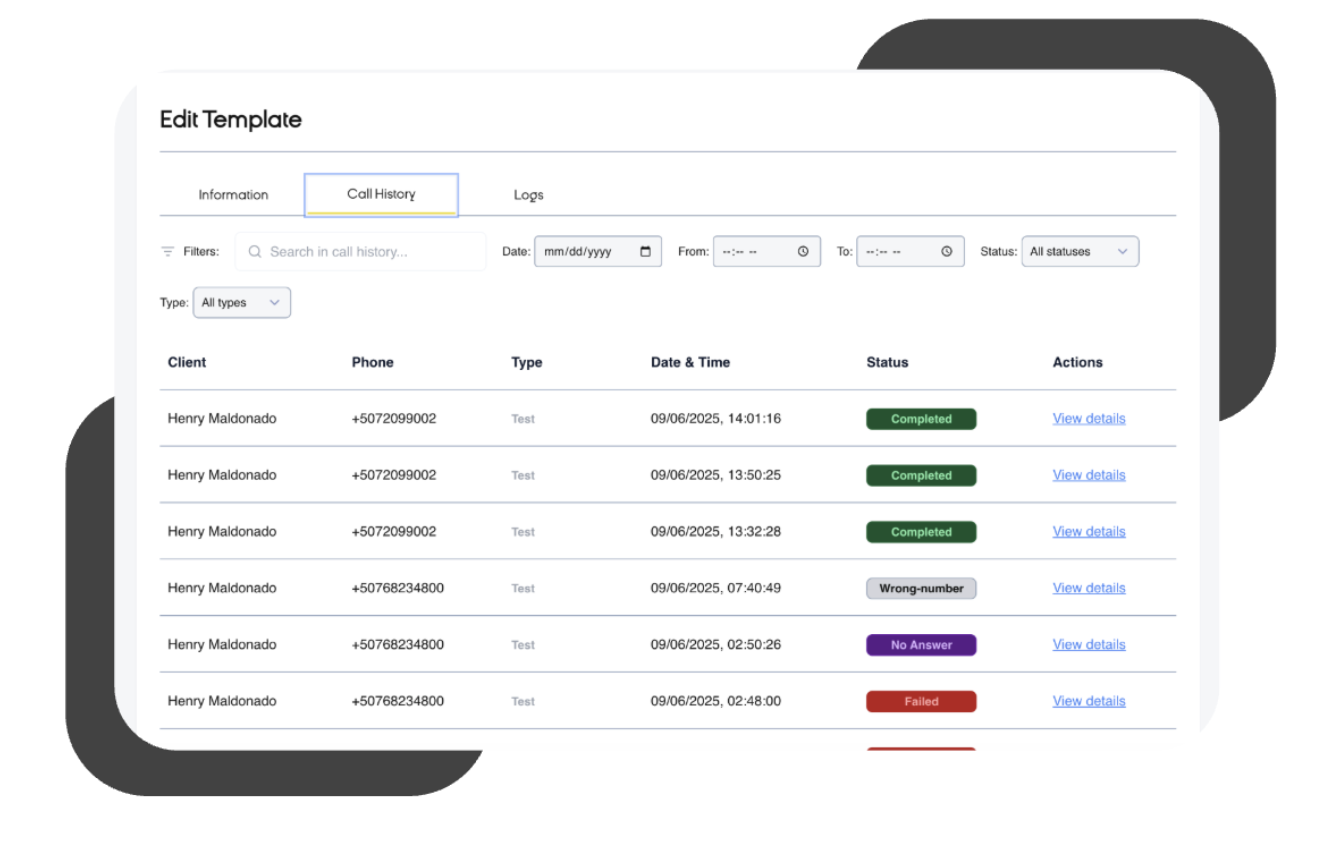1330x858 pixels.
Task: View details of the Wrong-number call
Action: [1088, 588]
